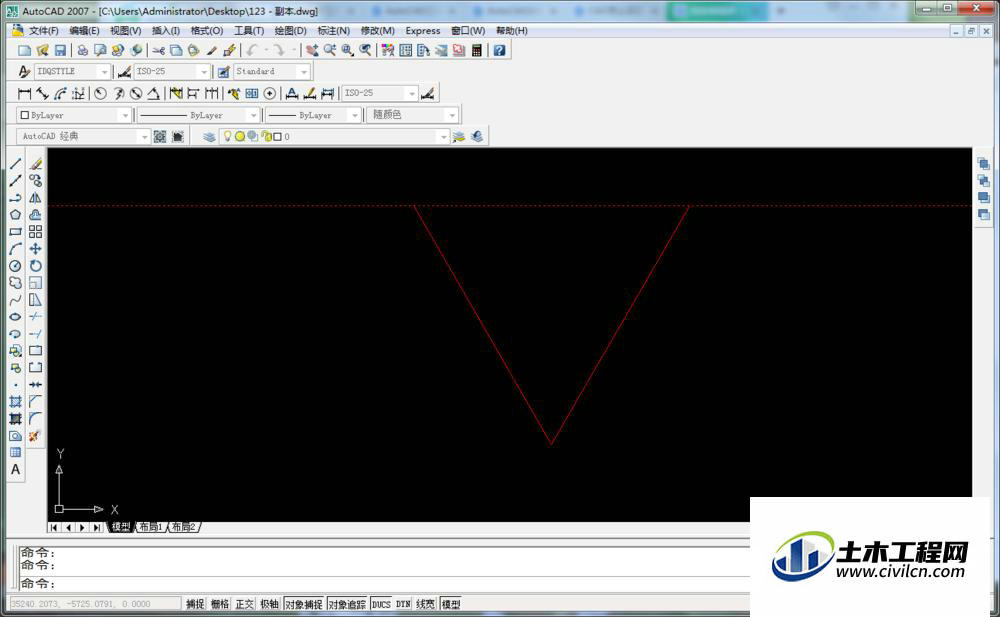The height and width of the screenshot is (617, 1000).
Task: Toggle 捕捉 snap mode in status bar
Action: [195, 604]
